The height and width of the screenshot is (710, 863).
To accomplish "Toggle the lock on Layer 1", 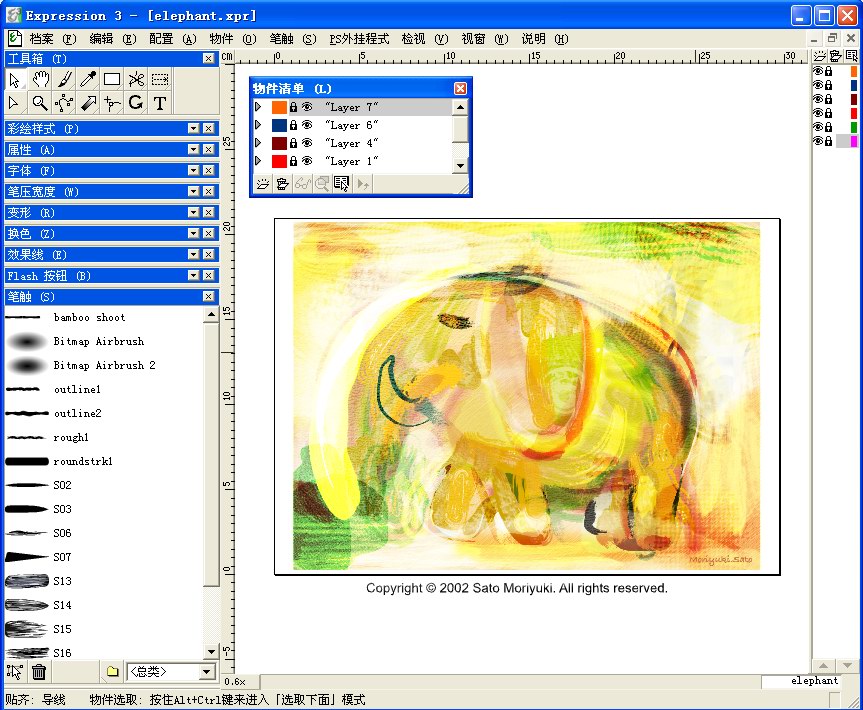I will (293, 161).
